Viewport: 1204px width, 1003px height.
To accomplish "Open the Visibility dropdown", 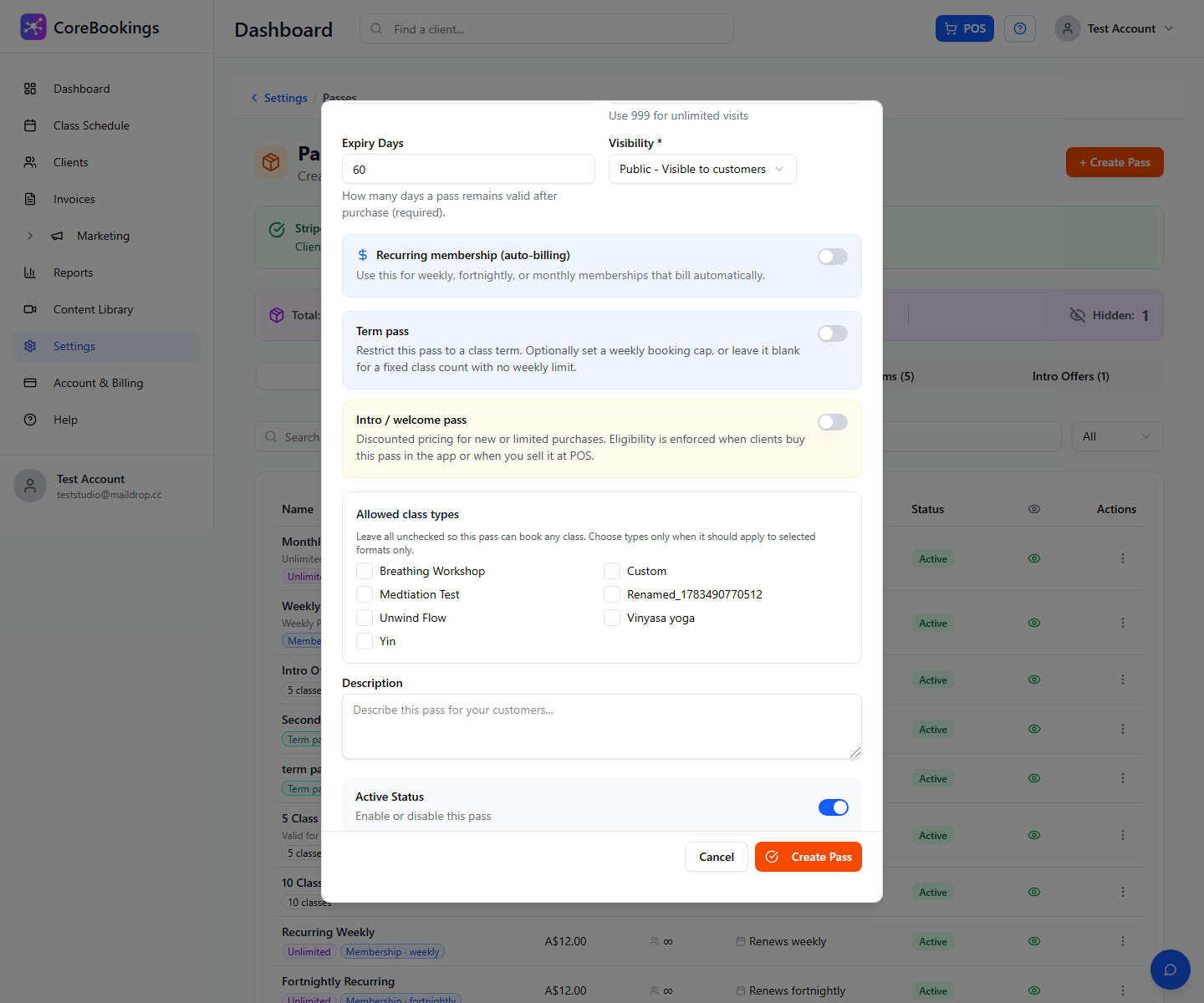I will point(702,169).
